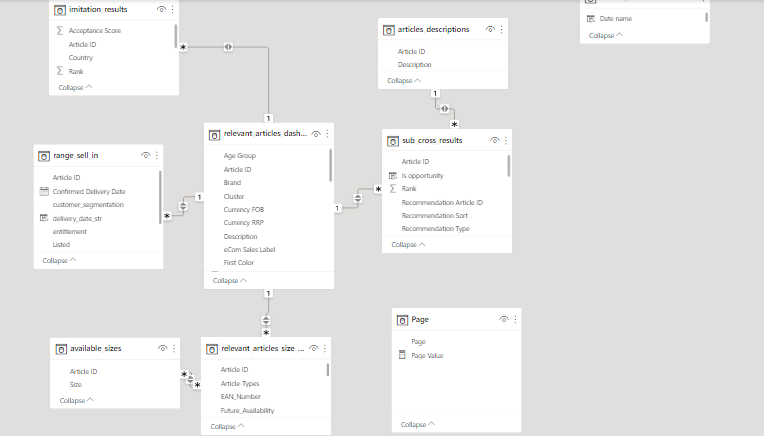Select EAN_Number field
764x436 pixels.
click(x=241, y=397)
